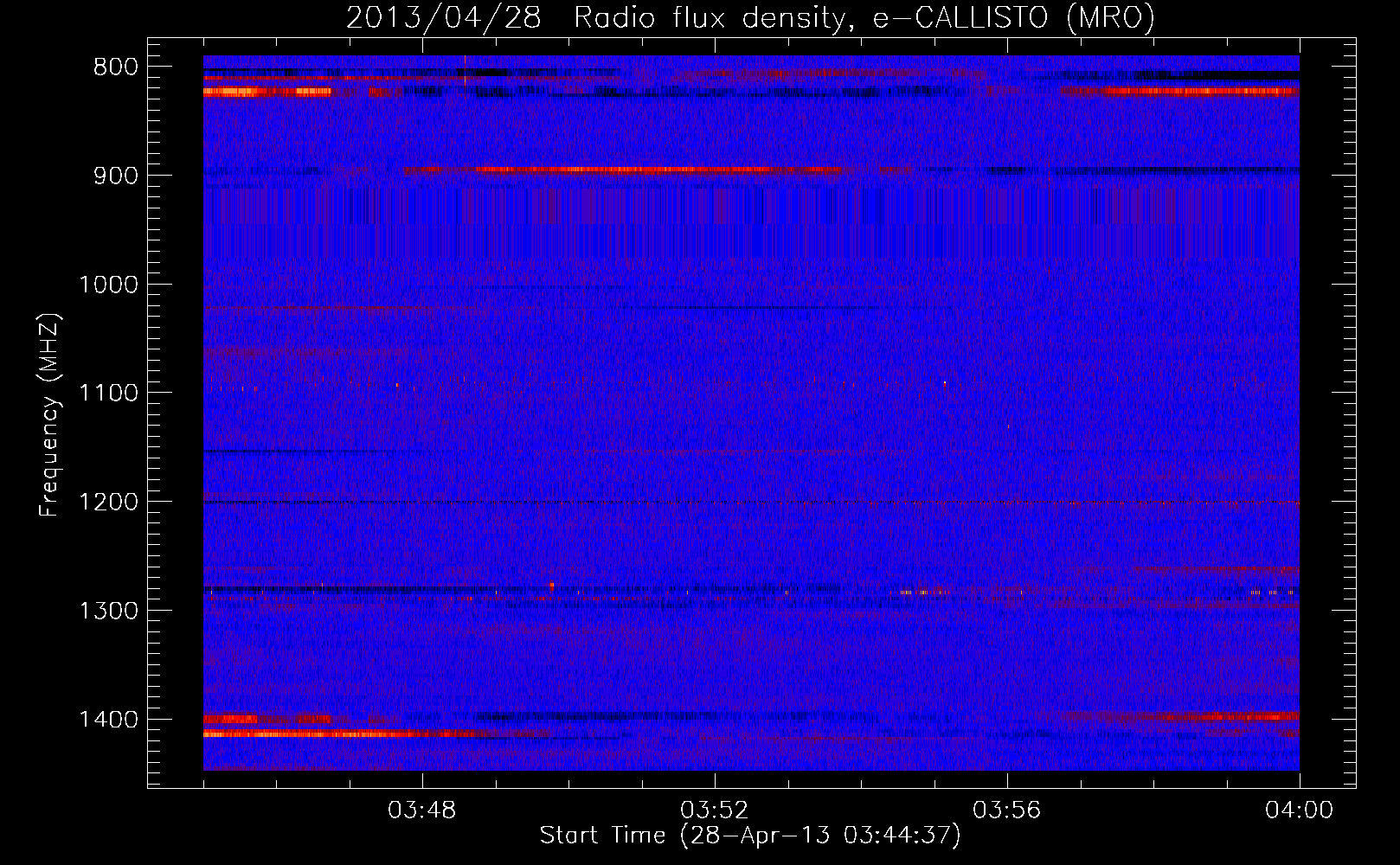The image size is (1400, 865).
Task: Select the 1200 frequency tick label
Action: (108, 503)
